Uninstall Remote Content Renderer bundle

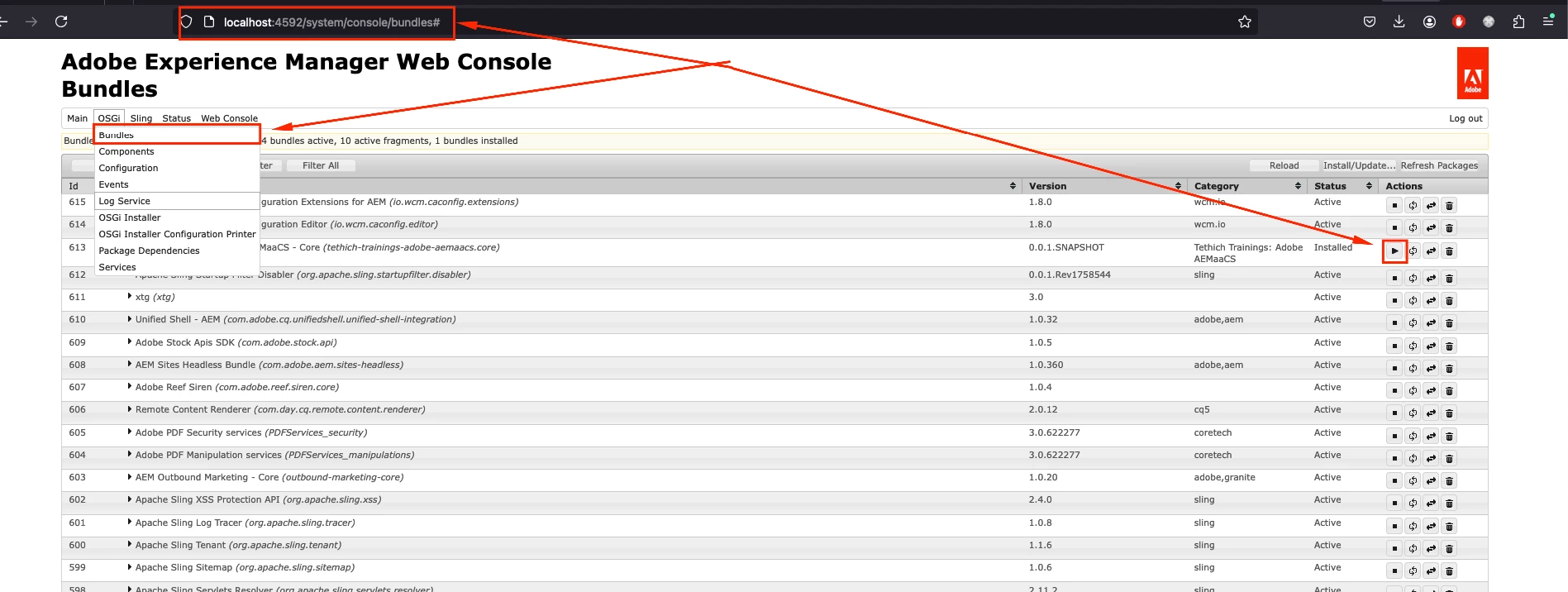click(1449, 413)
